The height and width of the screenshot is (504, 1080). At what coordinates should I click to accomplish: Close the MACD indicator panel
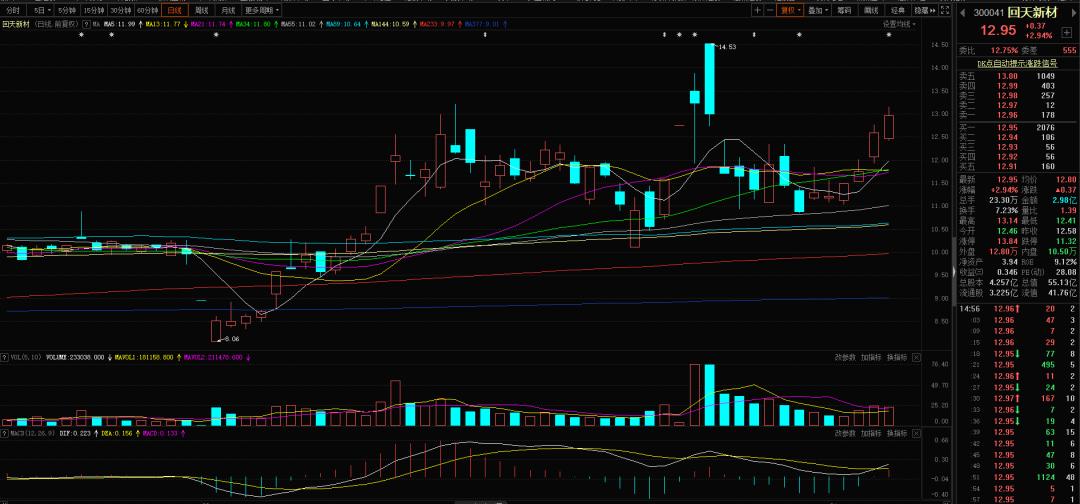[x=915, y=433]
